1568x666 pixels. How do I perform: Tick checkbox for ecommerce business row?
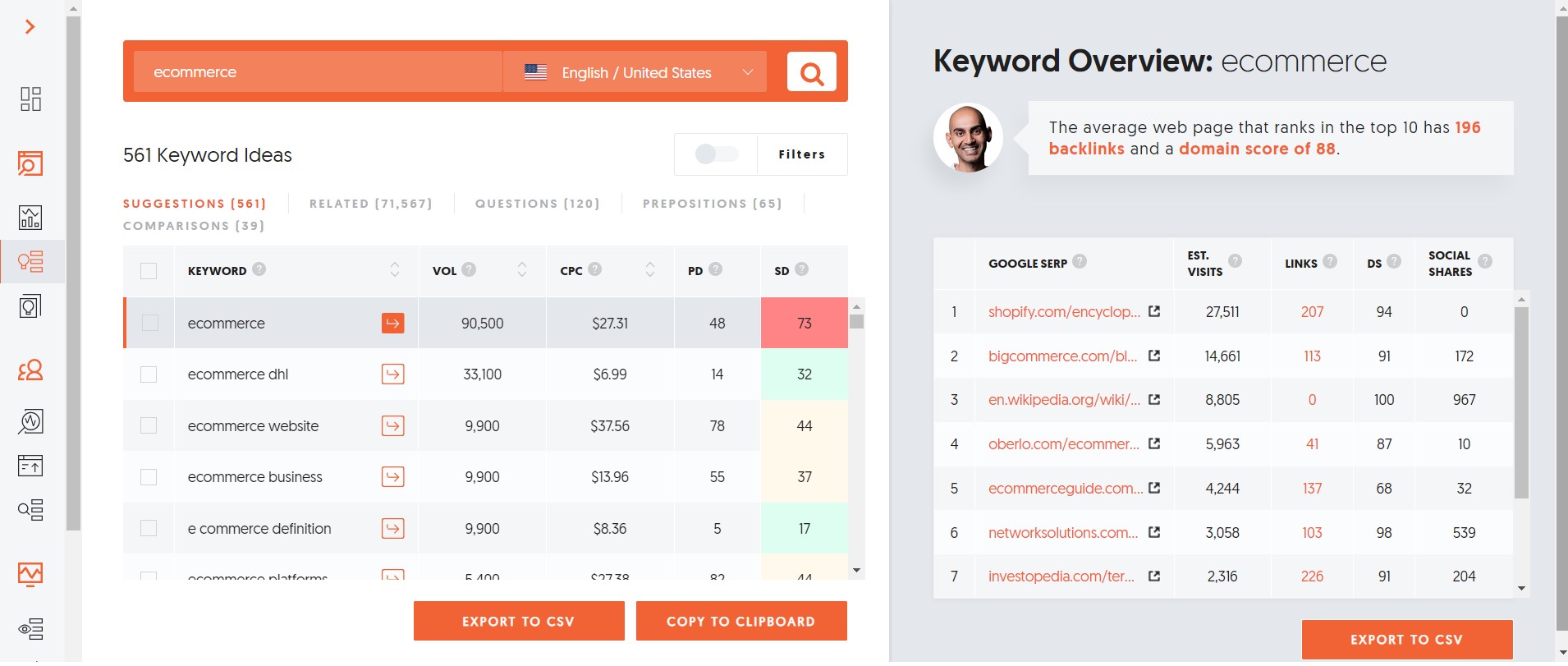click(149, 477)
